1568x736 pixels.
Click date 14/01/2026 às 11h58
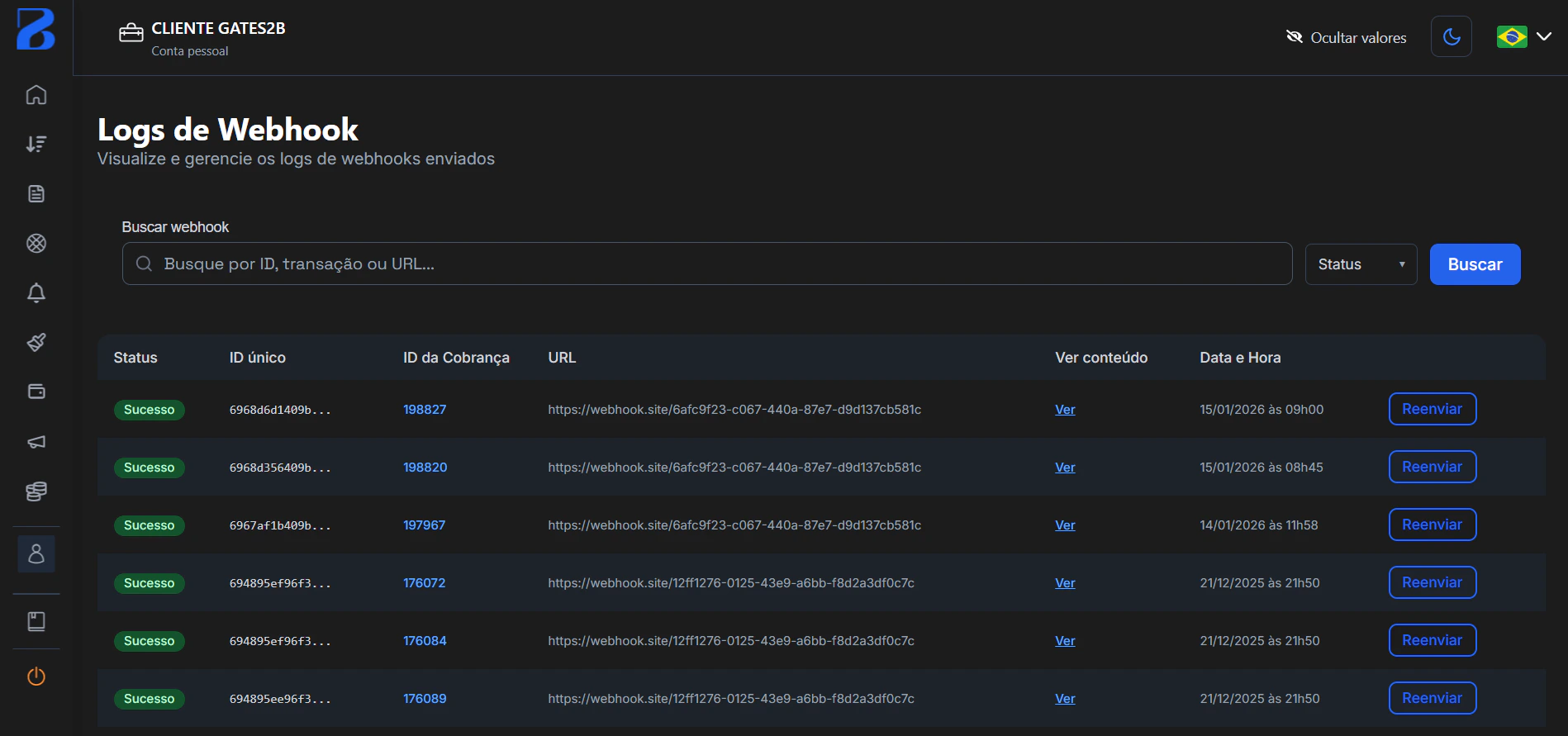(1259, 525)
